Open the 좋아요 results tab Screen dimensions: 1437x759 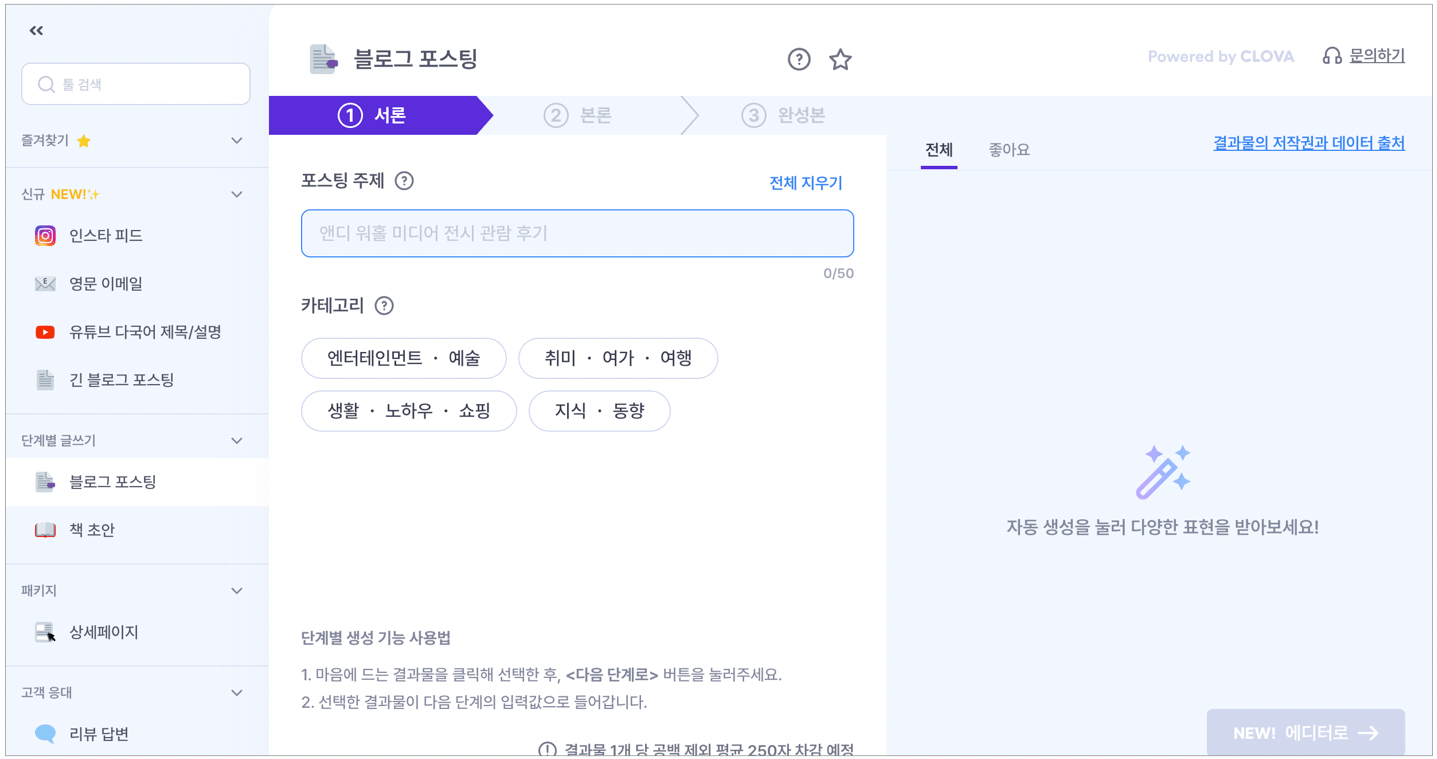click(x=1008, y=149)
